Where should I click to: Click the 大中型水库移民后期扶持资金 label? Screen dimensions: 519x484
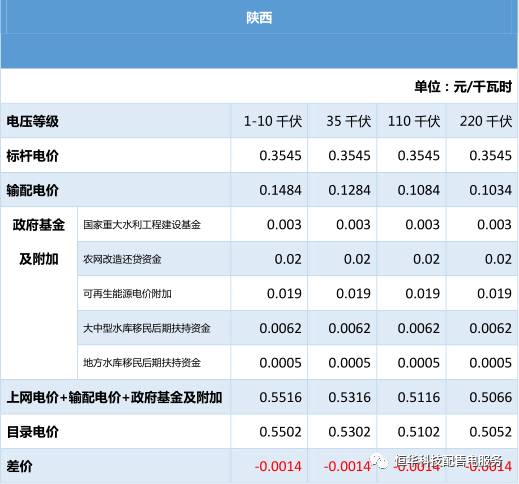click(147, 328)
